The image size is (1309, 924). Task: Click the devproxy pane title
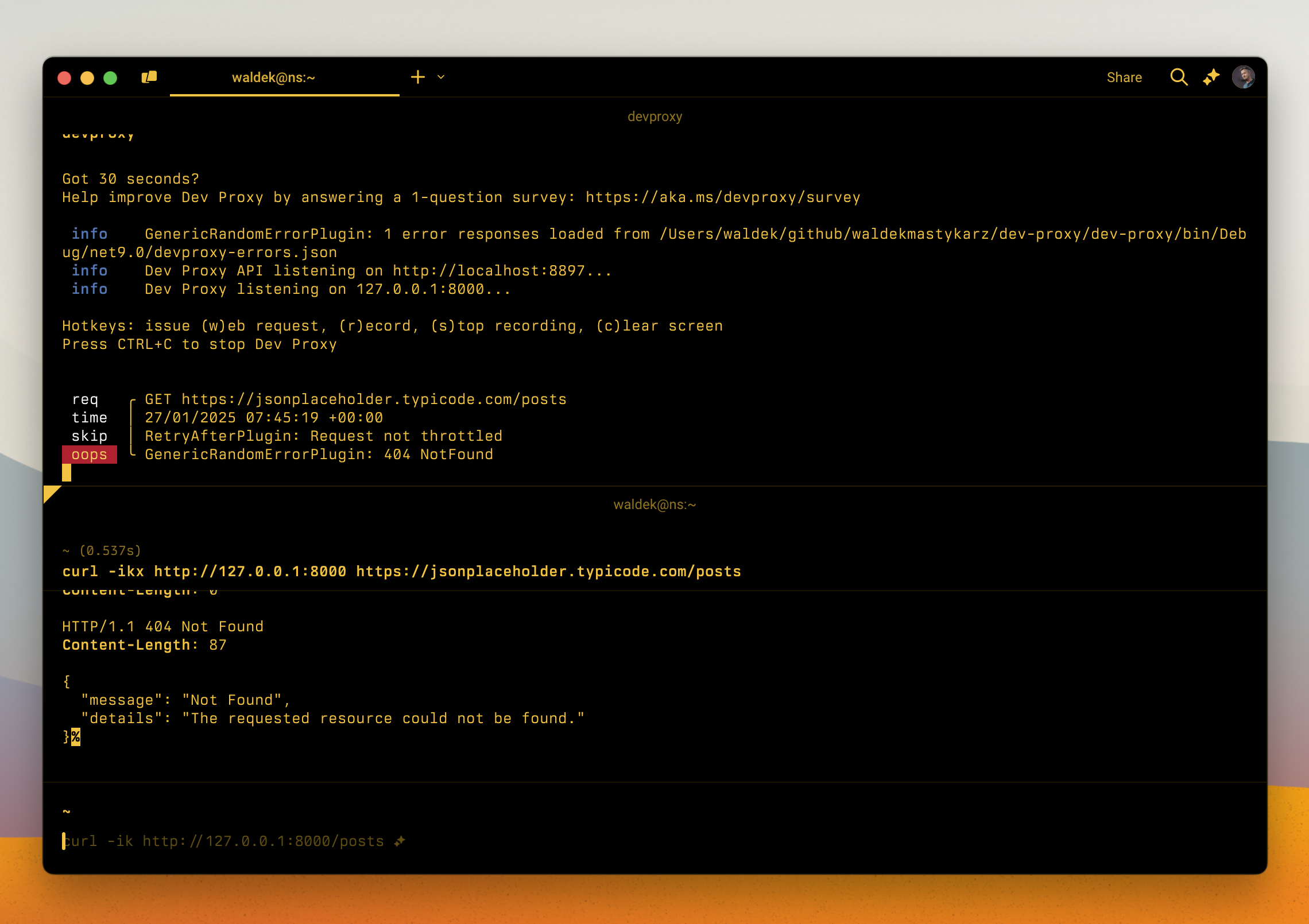654,116
